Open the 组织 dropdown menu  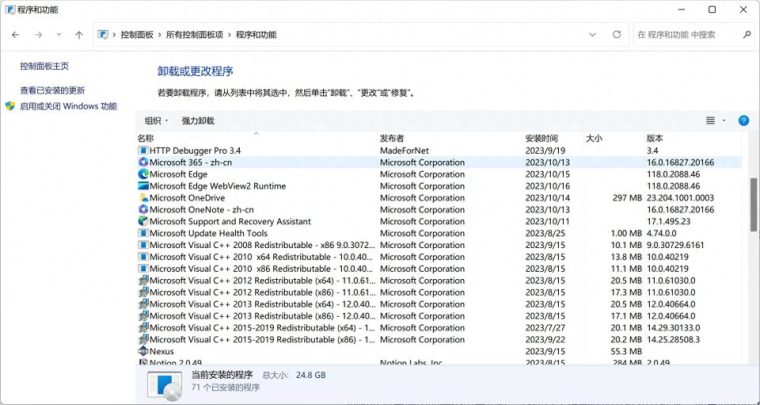[156, 121]
